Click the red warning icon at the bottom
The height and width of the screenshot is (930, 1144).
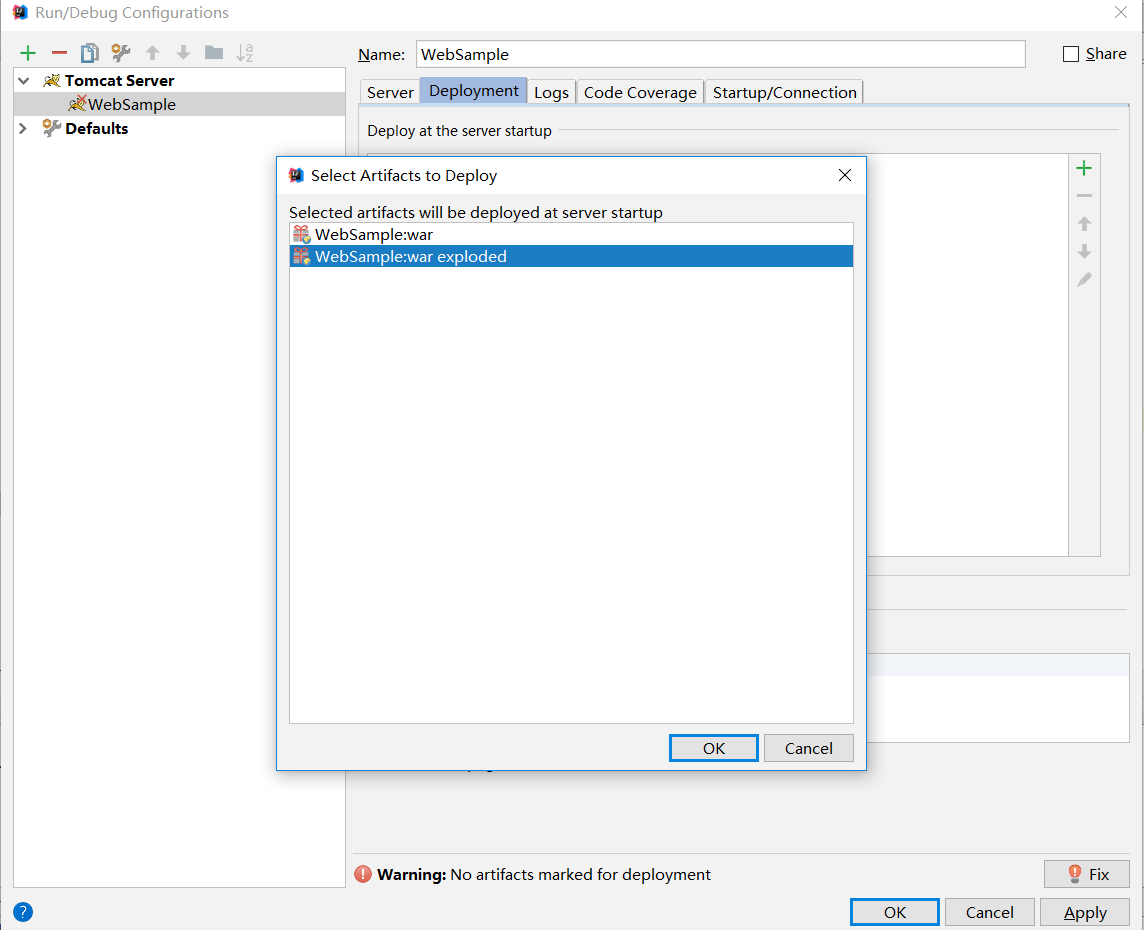point(363,874)
